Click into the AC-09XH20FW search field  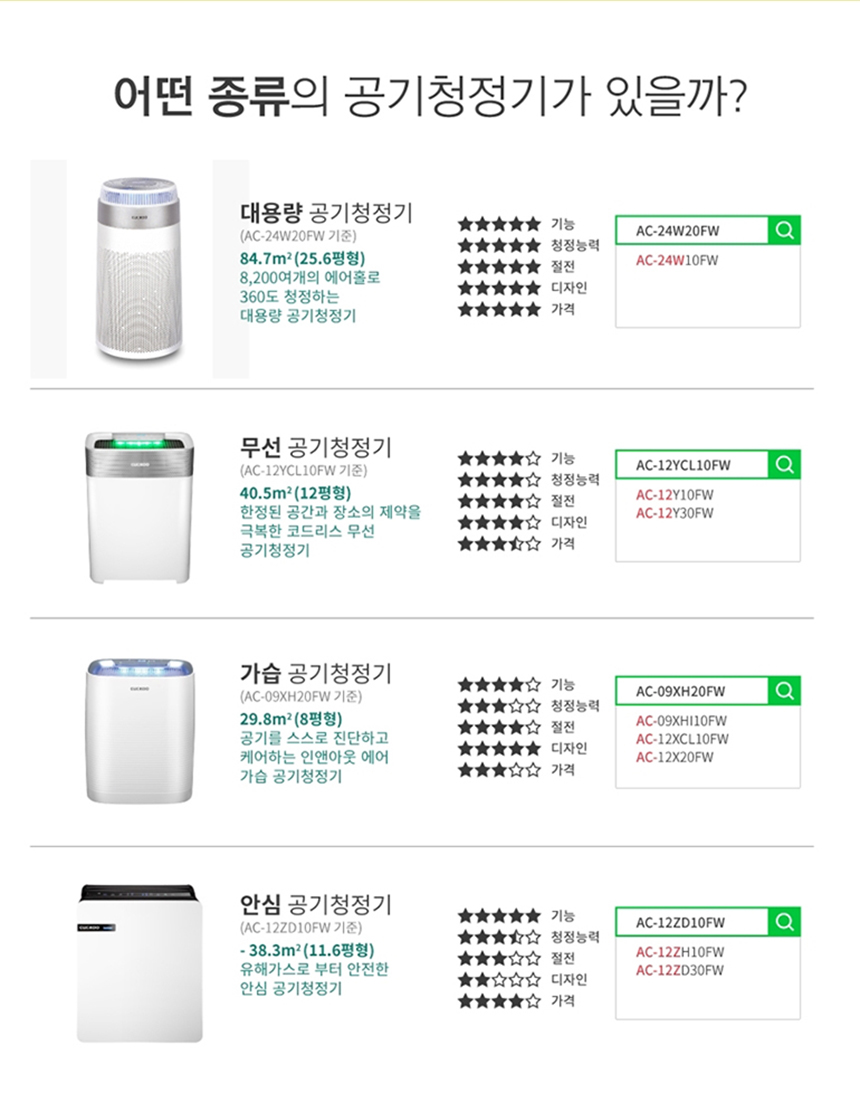coord(692,691)
